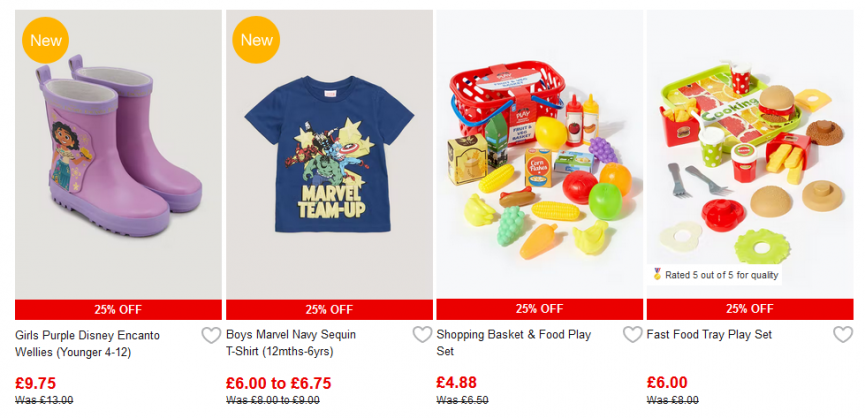Click the New badge on Marvel T-shirt
865x418 pixels.
(257, 40)
